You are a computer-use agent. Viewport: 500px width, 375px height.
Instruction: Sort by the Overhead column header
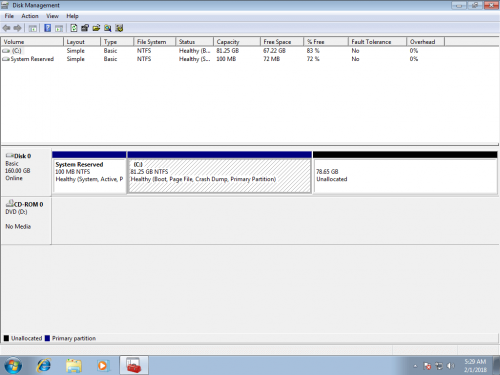(x=426, y=42)
